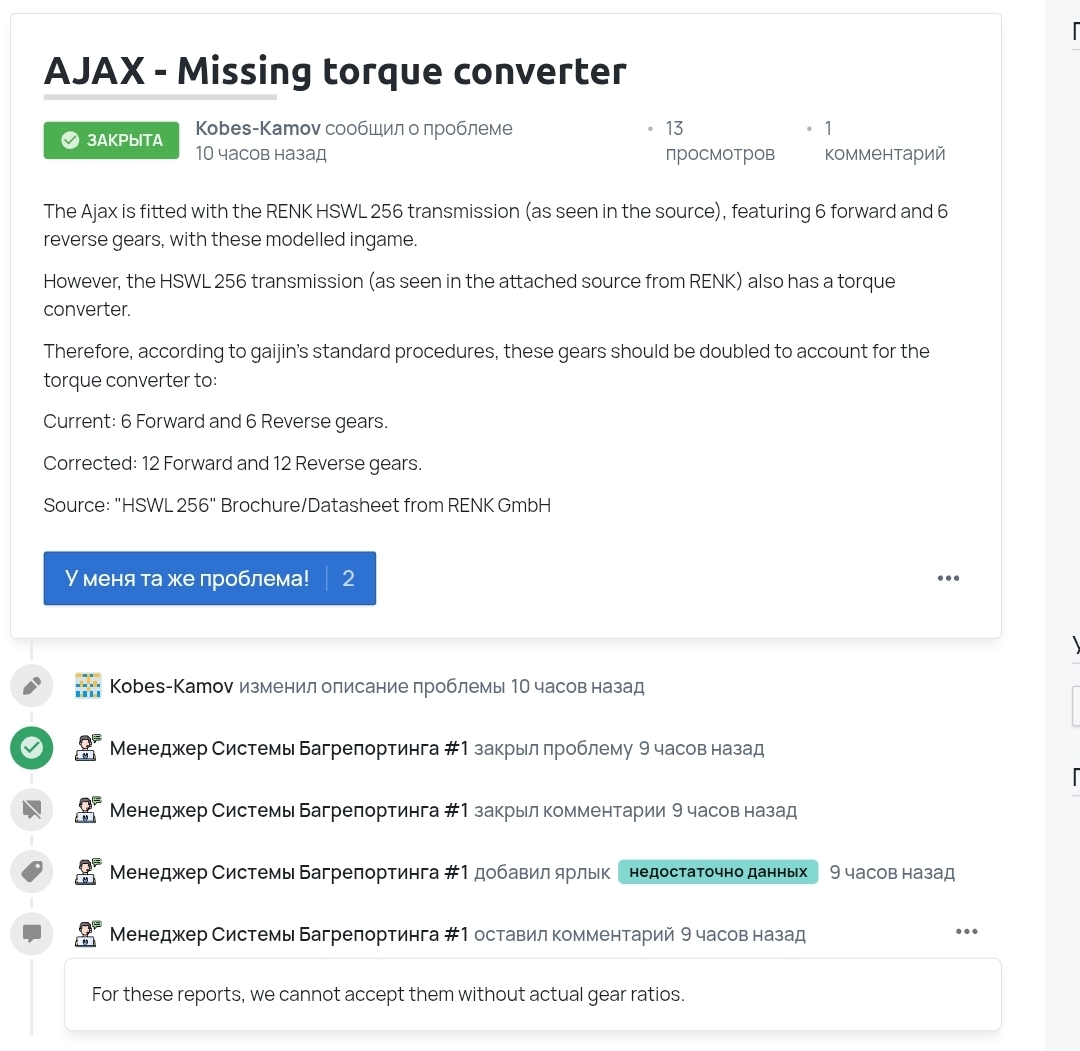Click the manager avatar beside 'оставил комментарий'
Screen dimensions: 1080x1051
click(86, 933)
